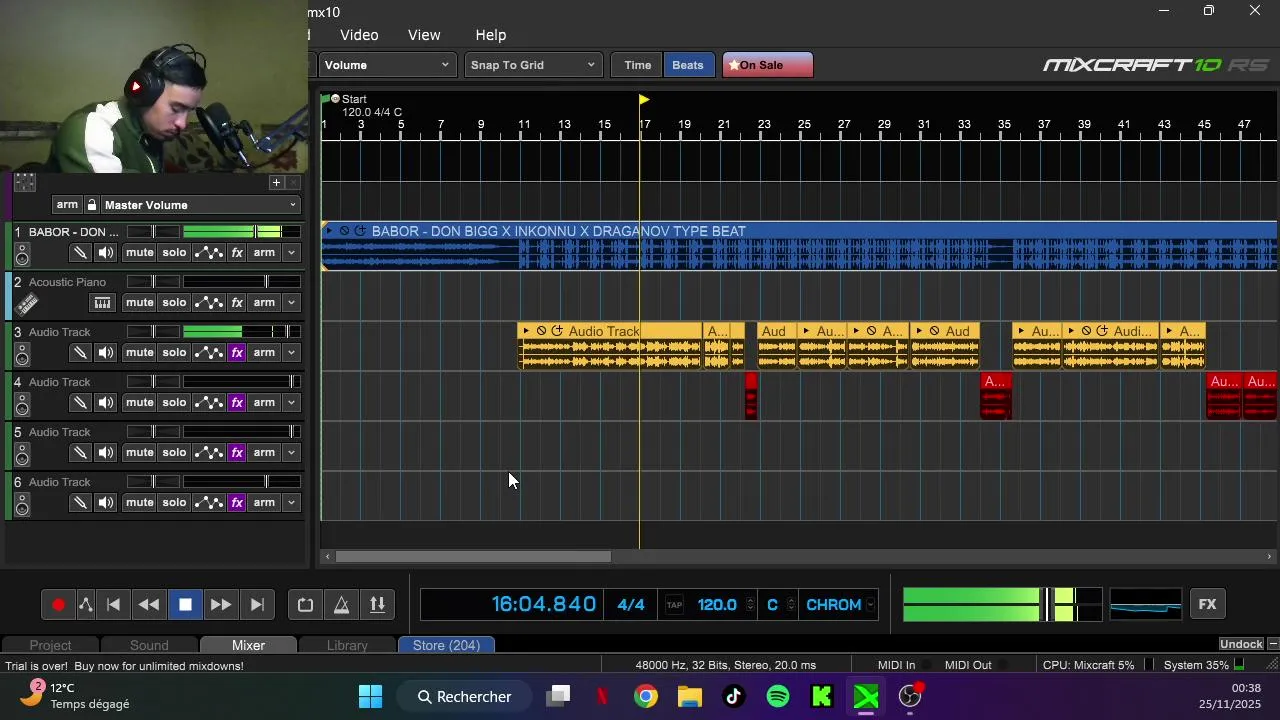The height and width of the screenshot is (720, 1280).
Task: Switch to the Sound tab
Action: click(149, 645)
